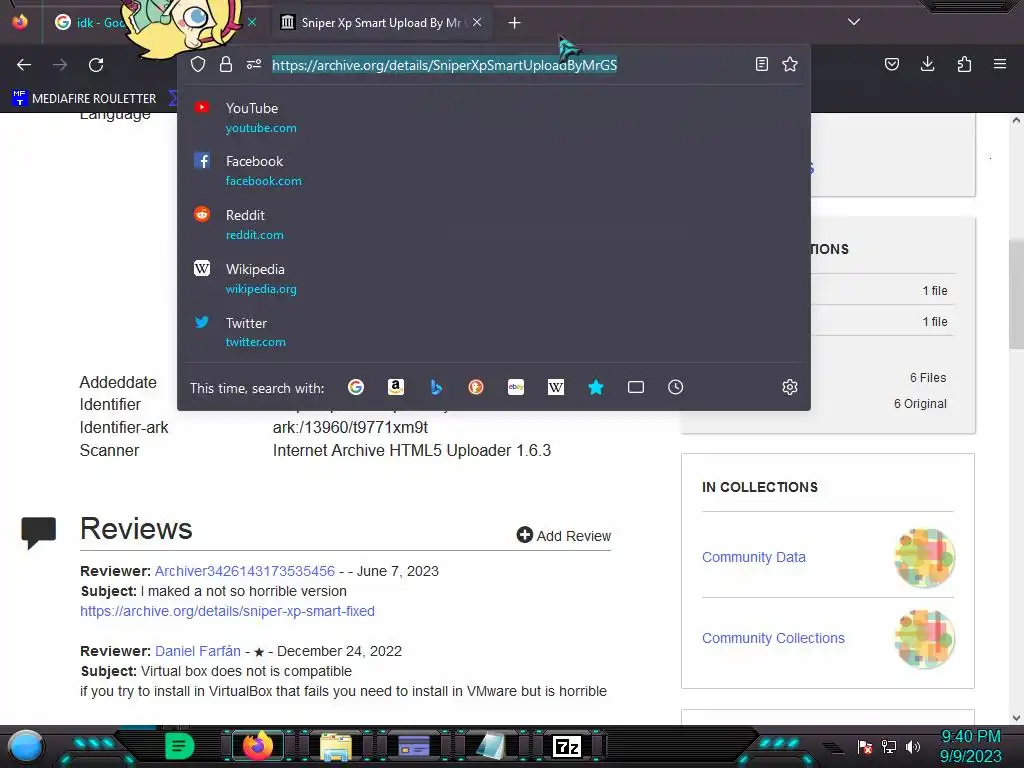The height and width of the screenshot is (768, 1024).
Task: Open Save to Pocket icon
Action: point(892,64)
